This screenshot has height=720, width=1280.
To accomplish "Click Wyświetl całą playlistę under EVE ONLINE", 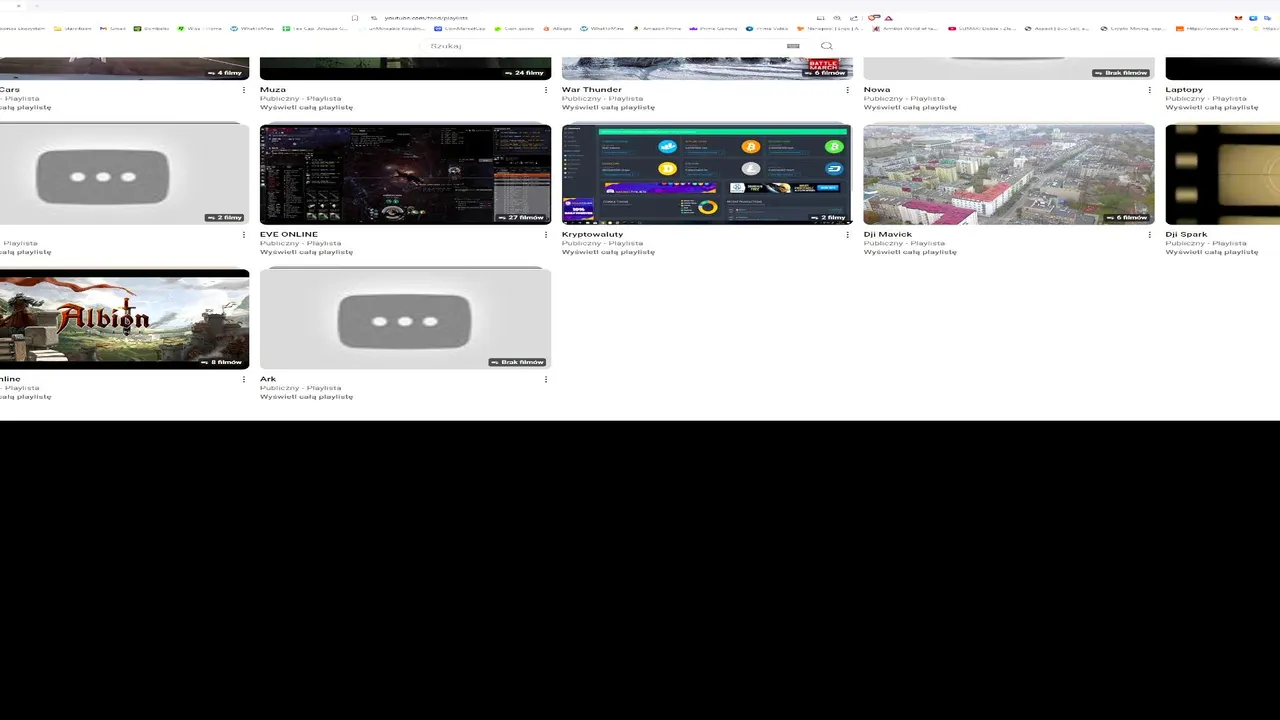I will [306, 252].
